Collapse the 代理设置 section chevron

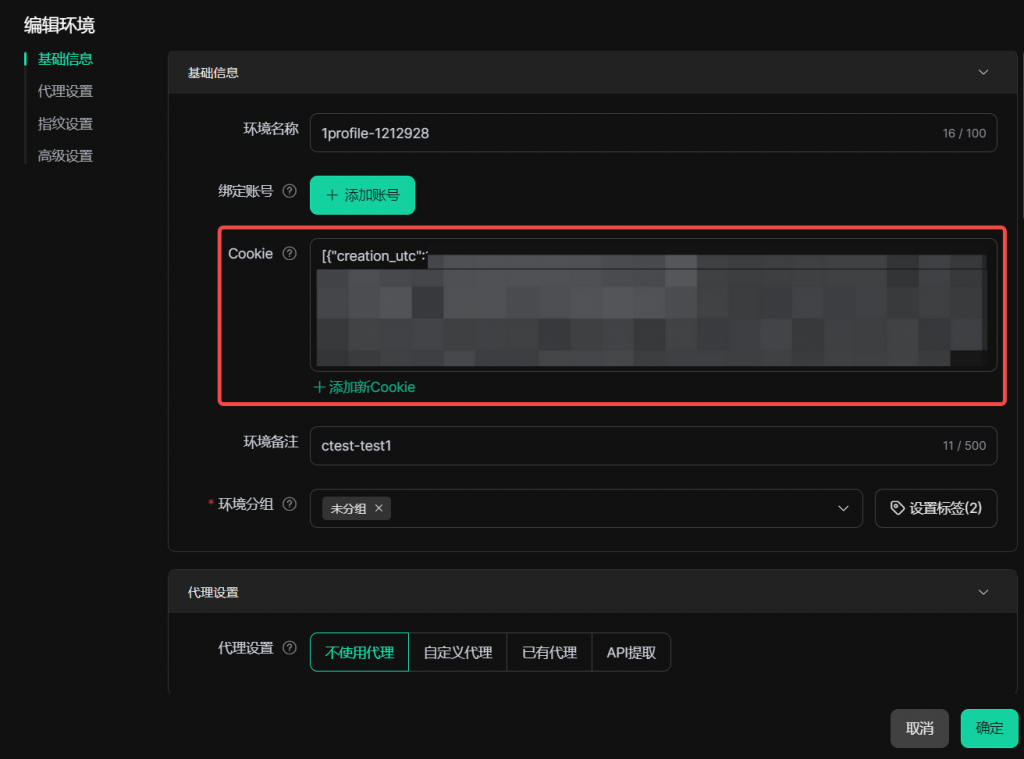pos(983,592)
